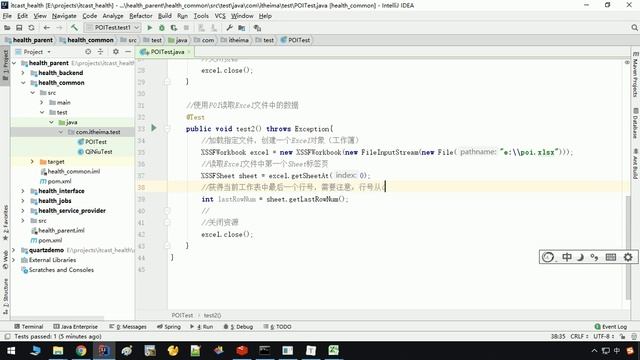This screenshot has width=640, height=360.
Task: Open File Explorer from the taskbar
Action: click(58, 351)
